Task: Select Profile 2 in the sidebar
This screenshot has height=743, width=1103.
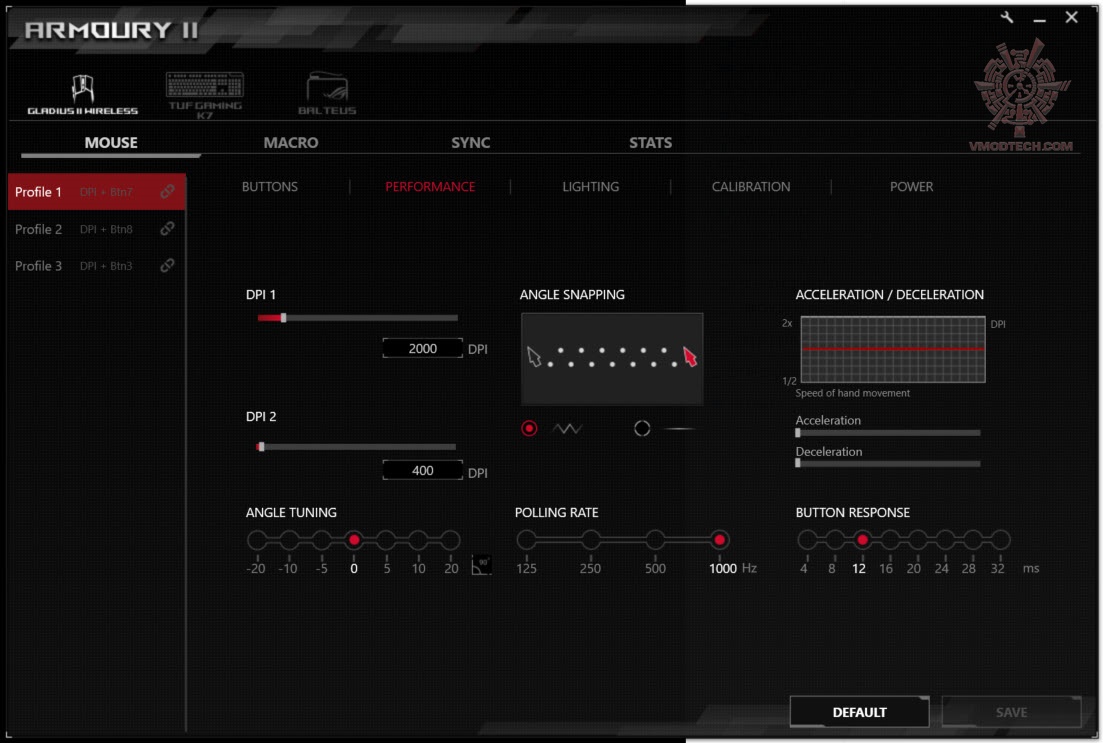Action: pyautogui.click(x=97, y=229)
